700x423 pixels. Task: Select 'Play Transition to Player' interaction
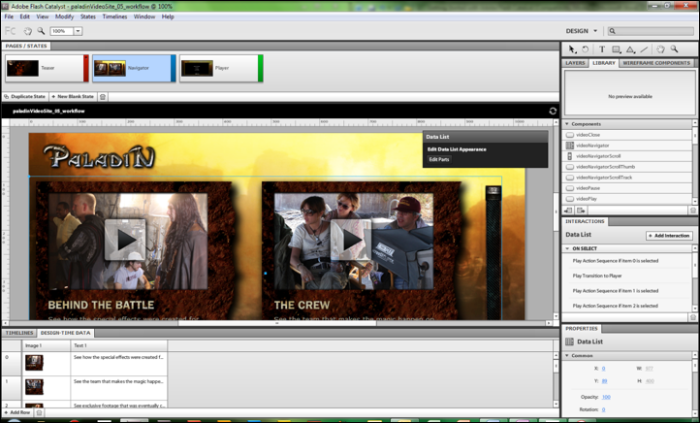click(597, 276)
